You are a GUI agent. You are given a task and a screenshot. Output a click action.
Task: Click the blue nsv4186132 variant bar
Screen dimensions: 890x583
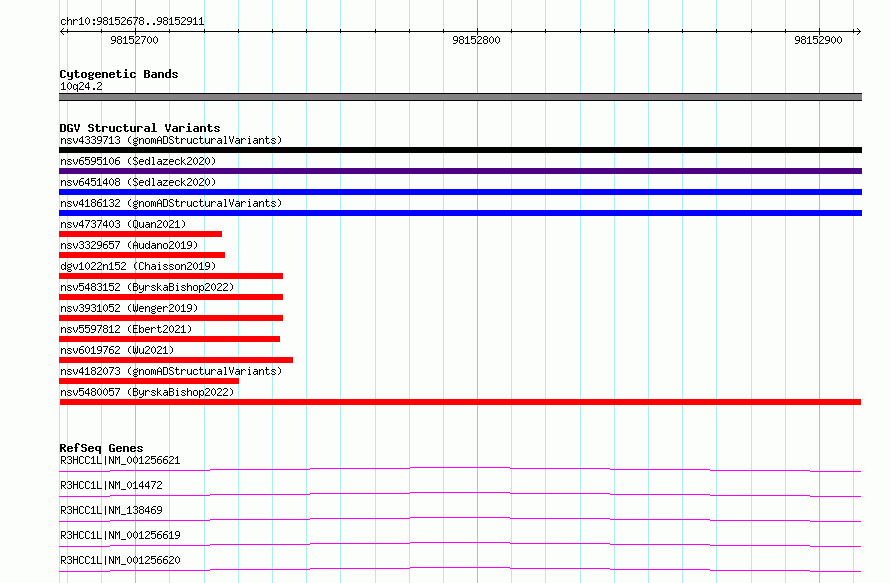(460, 213)
